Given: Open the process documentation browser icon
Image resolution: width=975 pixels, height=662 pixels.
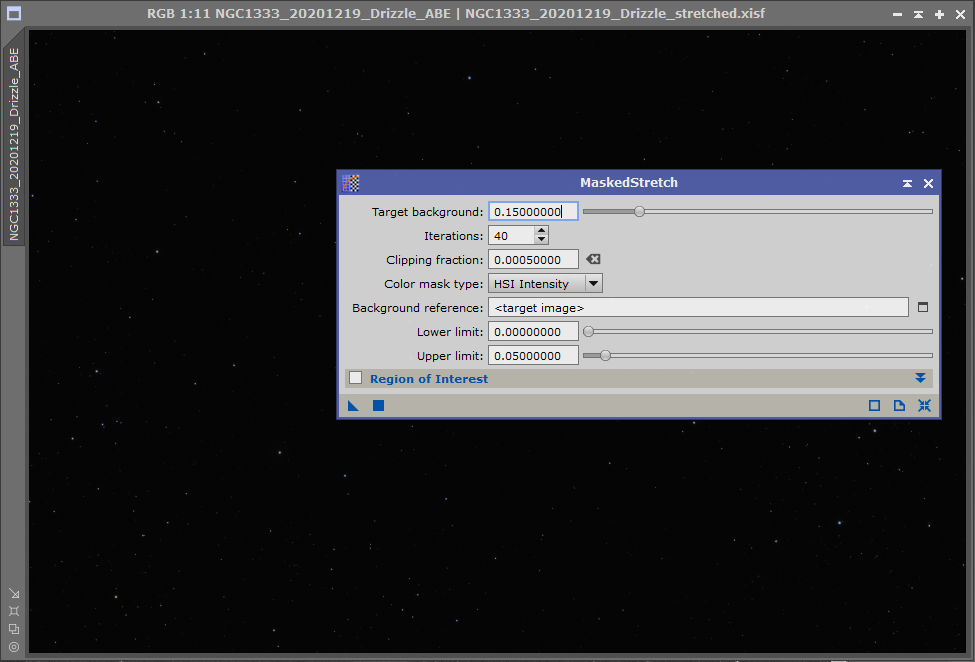Looking at the screenshot, I should tap(874, 406).
